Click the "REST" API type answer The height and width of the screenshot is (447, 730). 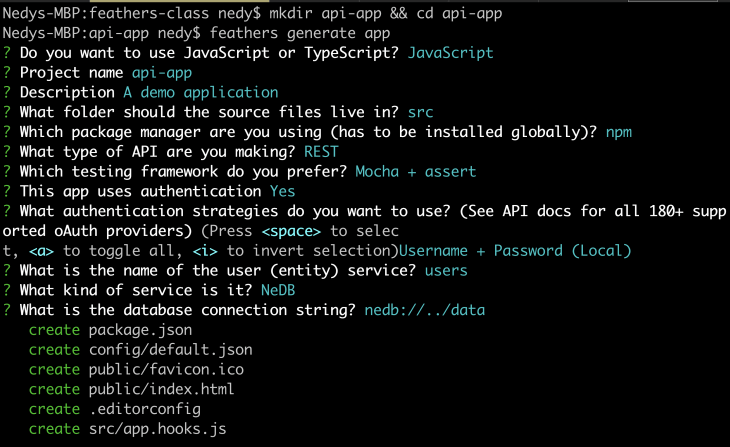[x=322, y=151]
